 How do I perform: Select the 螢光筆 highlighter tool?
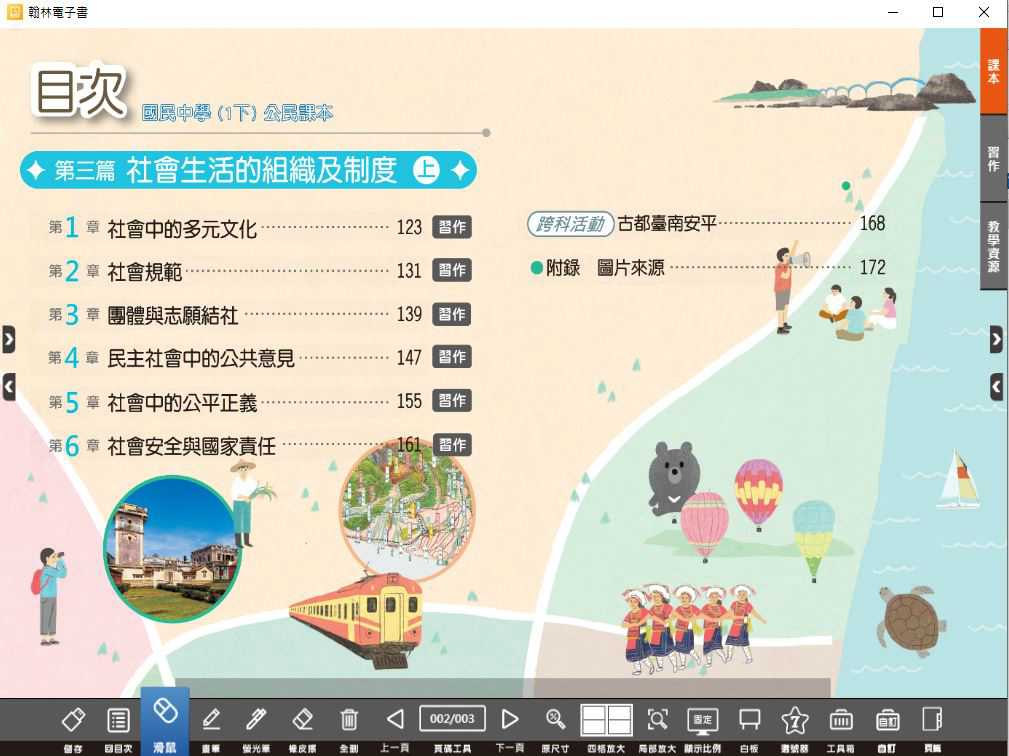(x=256, y=719)
